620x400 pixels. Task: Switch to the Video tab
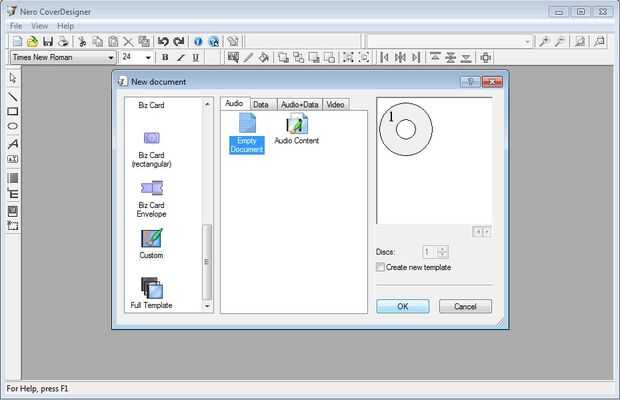pos(335,104)
